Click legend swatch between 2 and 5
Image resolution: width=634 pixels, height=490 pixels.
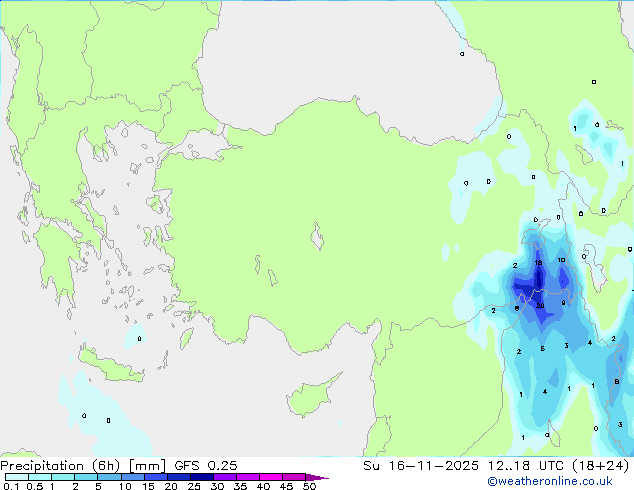coord(86,477)
